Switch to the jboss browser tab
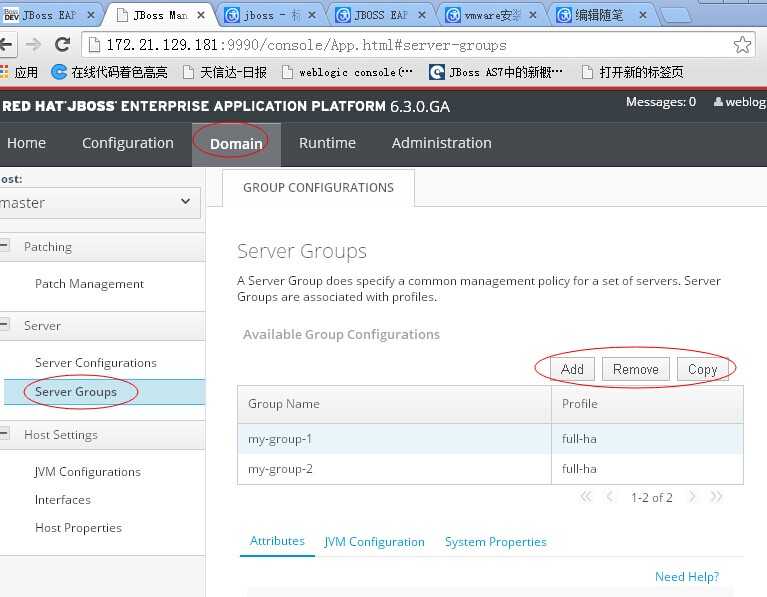Image resolution: width=767 pixels, height=597 pixels. (269, 16)
